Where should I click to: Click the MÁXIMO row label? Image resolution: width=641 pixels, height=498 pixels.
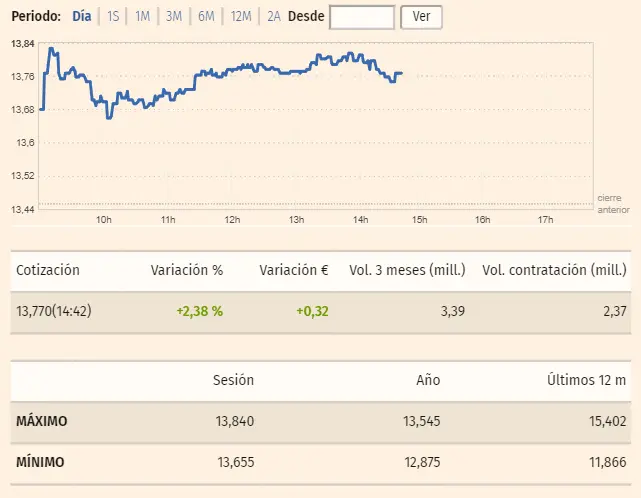42,421
